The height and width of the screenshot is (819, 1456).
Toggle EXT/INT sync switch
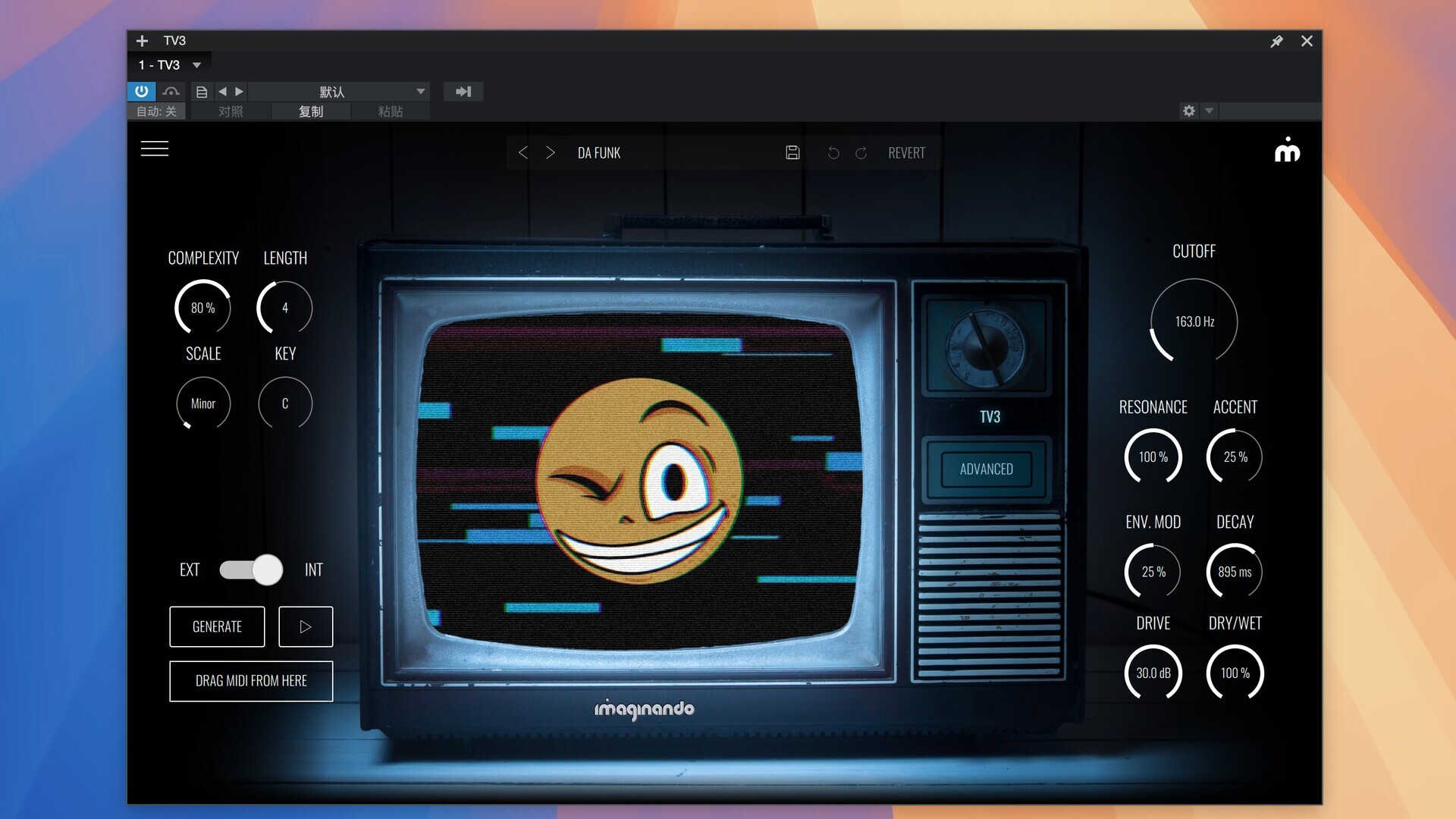pos(251,570)
